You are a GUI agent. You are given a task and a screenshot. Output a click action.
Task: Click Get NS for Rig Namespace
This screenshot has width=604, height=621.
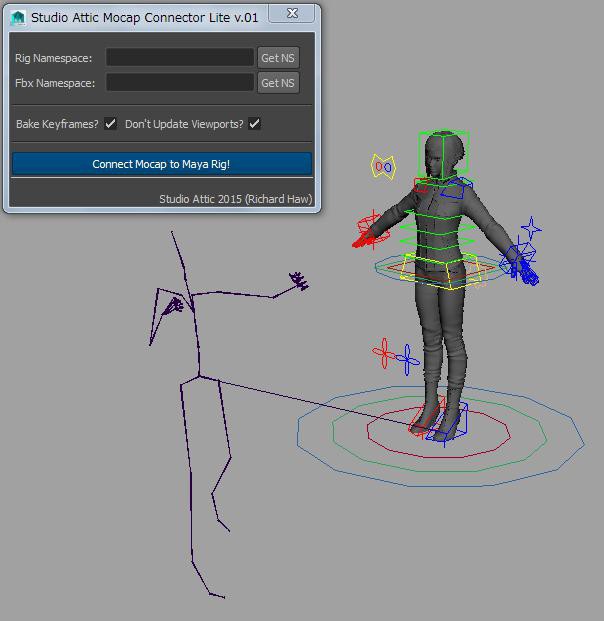pyautogui.click(x=278, y=58)
